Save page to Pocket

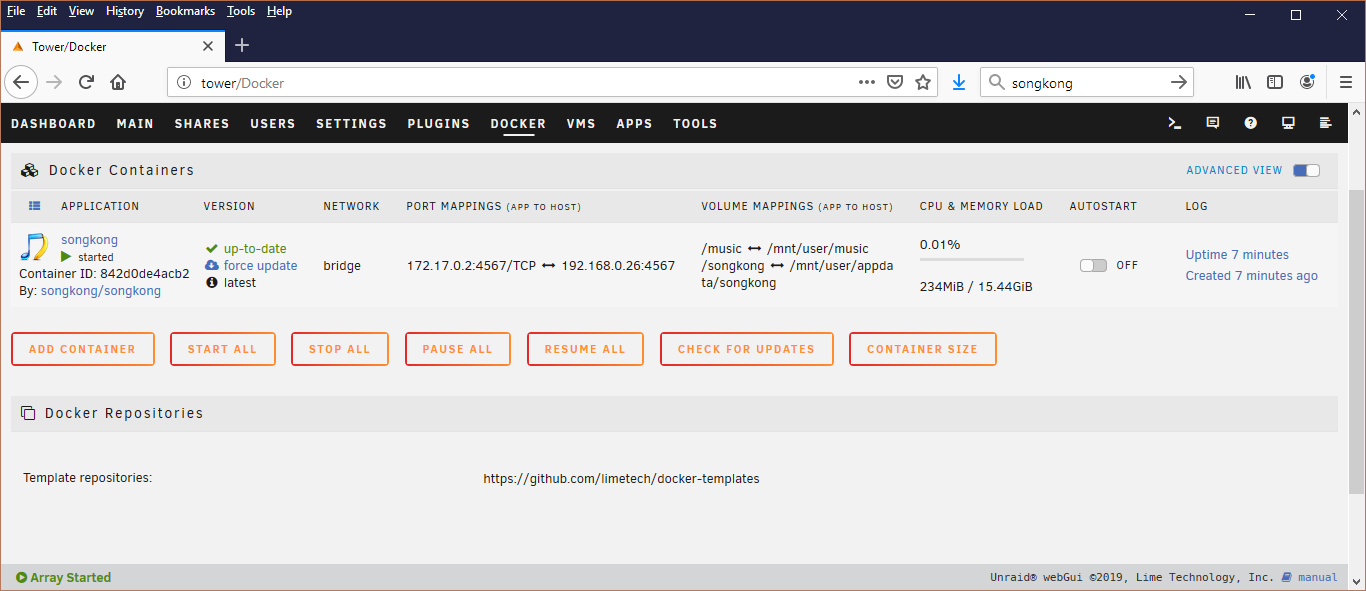896,82
